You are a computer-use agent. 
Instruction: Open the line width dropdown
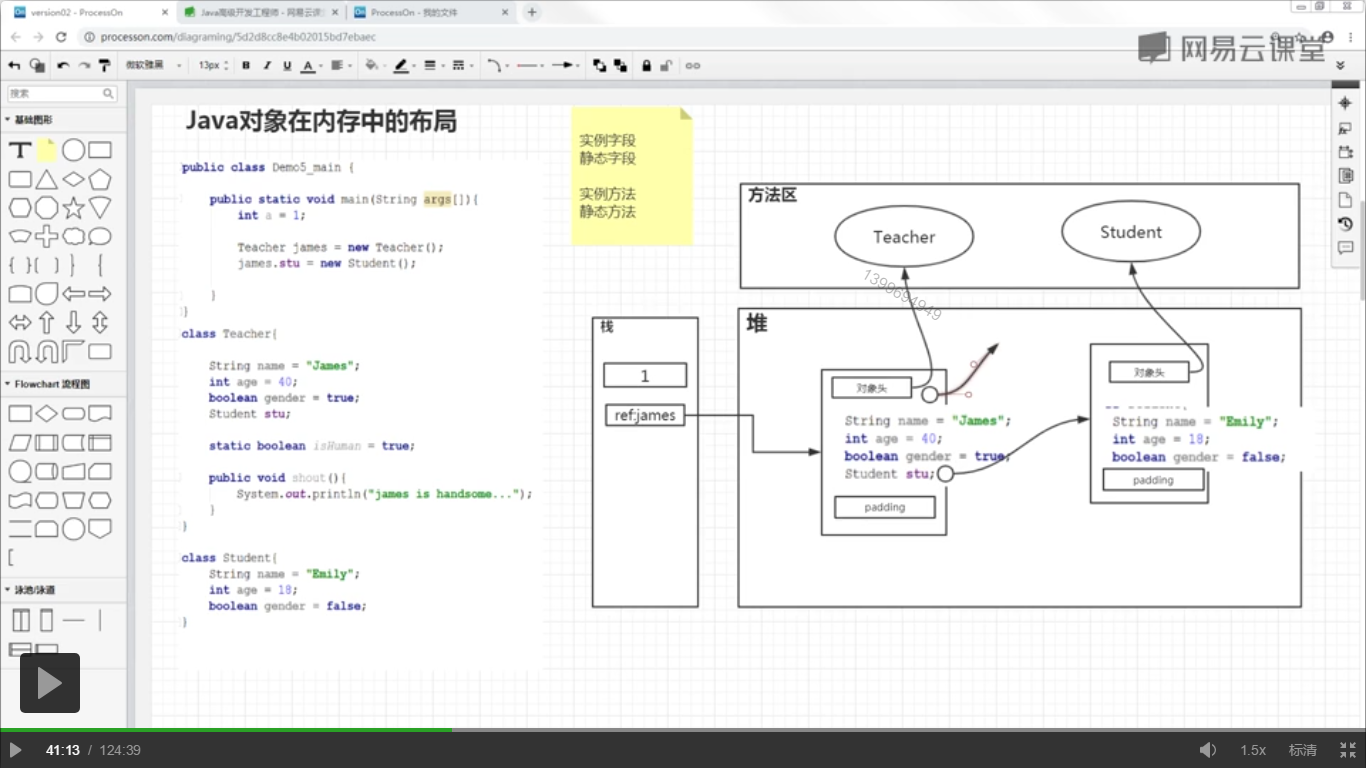click(x=433, y=65)
